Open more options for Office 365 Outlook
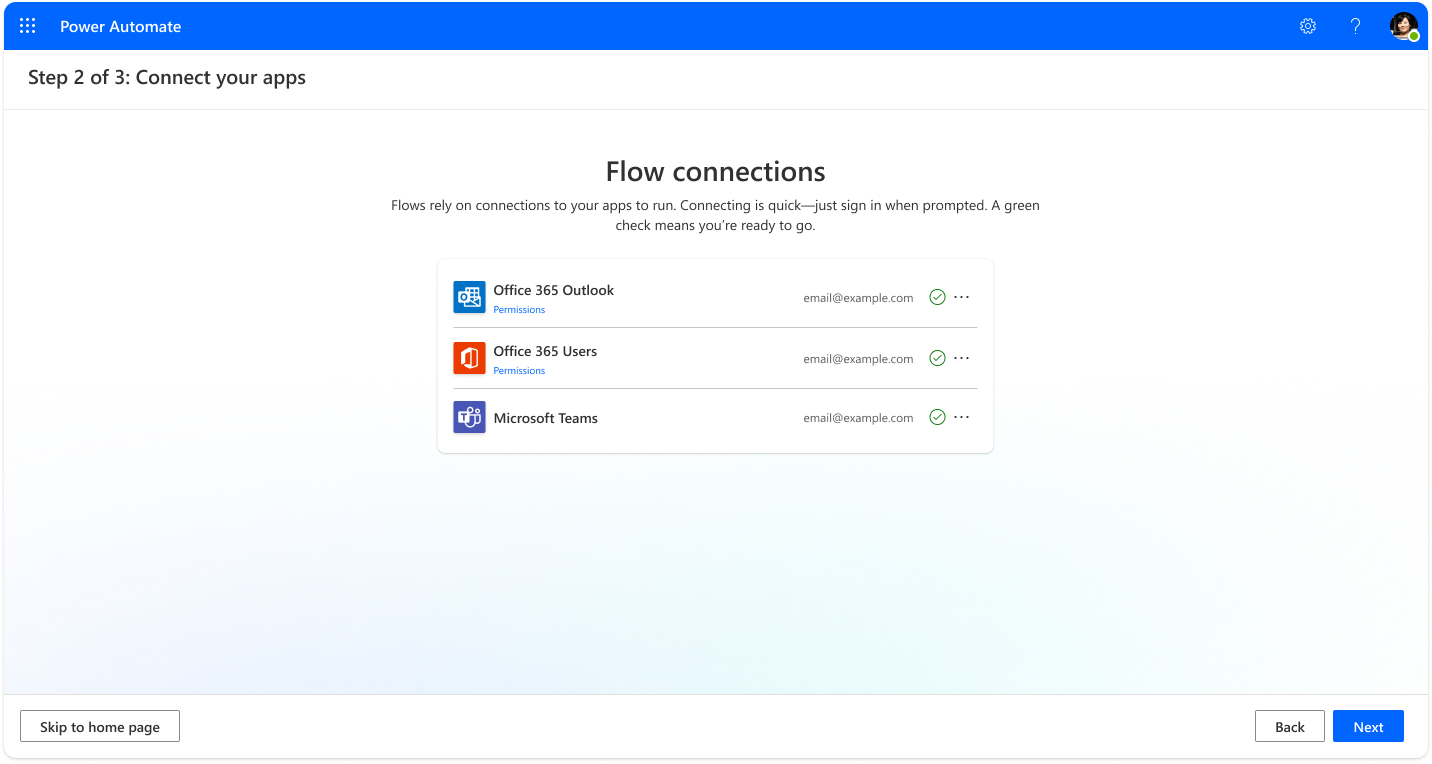 (x=962, y=297)
